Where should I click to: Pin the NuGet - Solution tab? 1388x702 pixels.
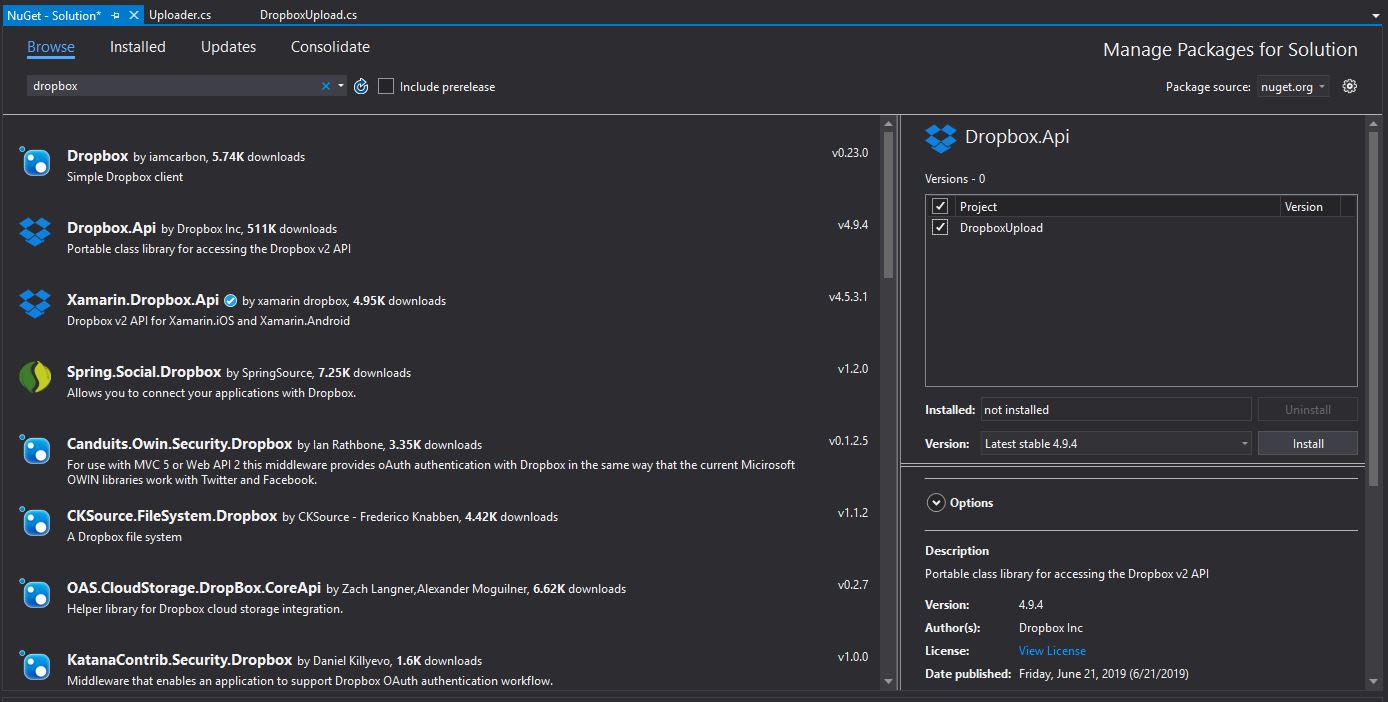point(116,15)
